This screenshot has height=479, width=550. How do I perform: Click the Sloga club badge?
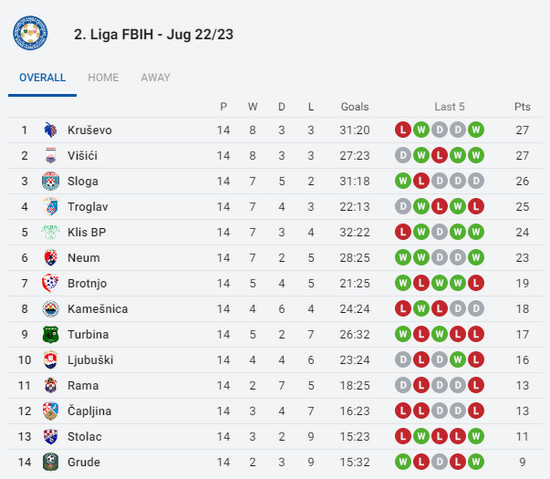[51, 181]
